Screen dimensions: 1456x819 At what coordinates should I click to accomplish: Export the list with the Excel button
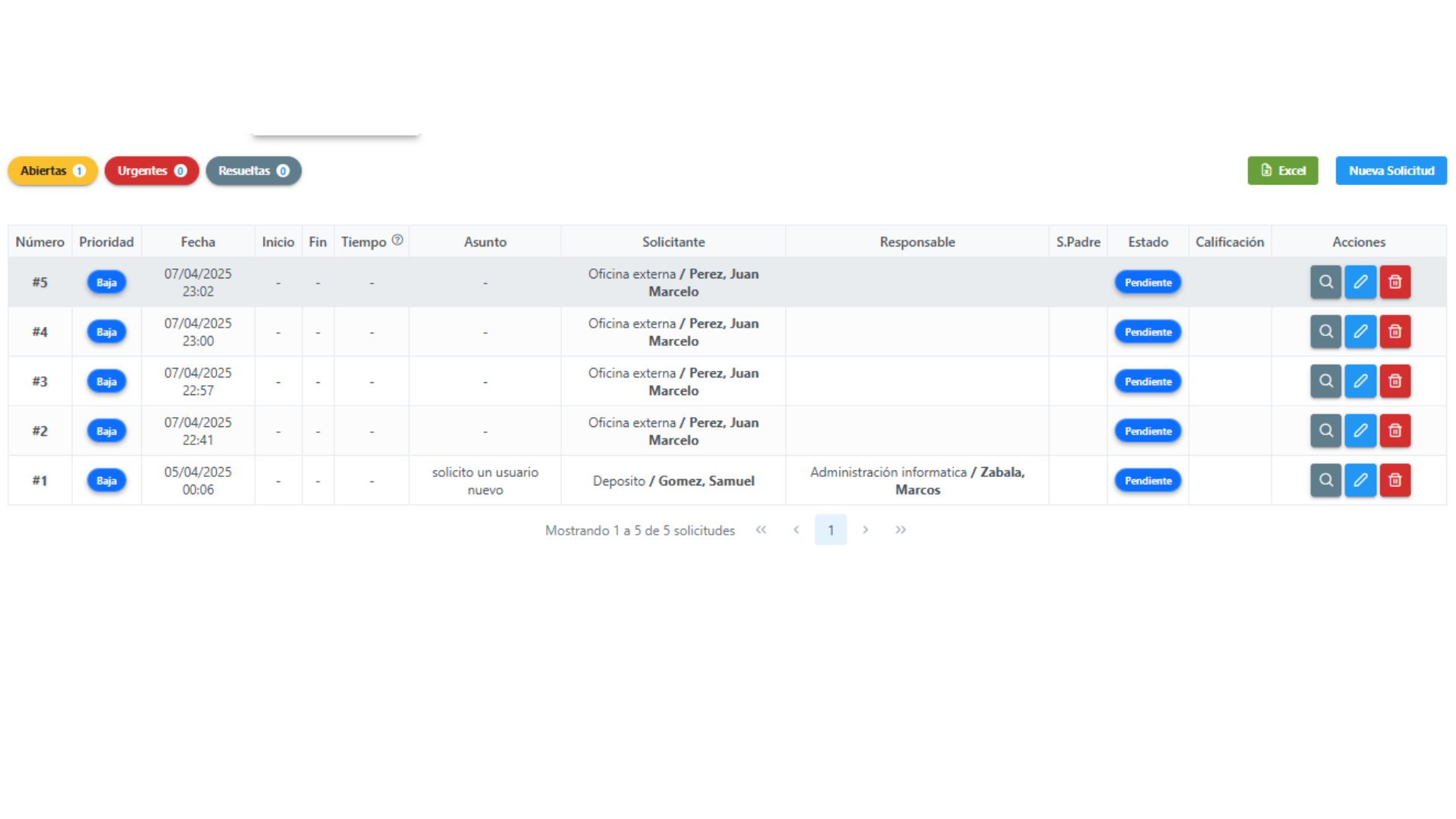1282,171
